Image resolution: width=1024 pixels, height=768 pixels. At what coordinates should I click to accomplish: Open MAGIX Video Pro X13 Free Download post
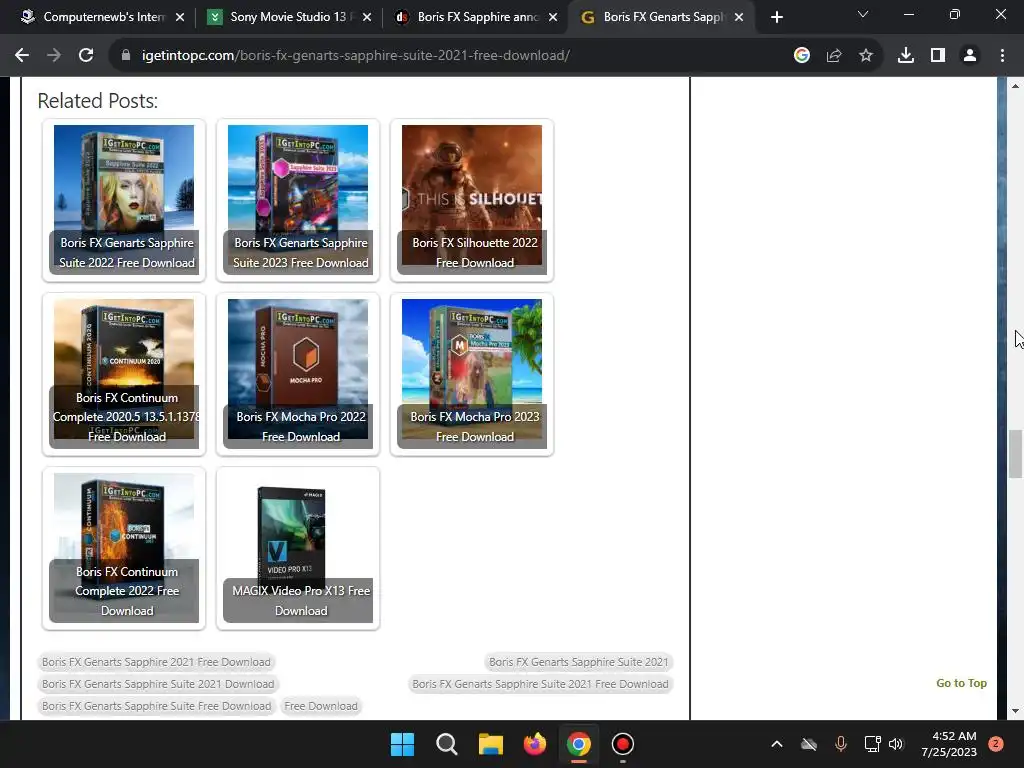coord(298,549)
